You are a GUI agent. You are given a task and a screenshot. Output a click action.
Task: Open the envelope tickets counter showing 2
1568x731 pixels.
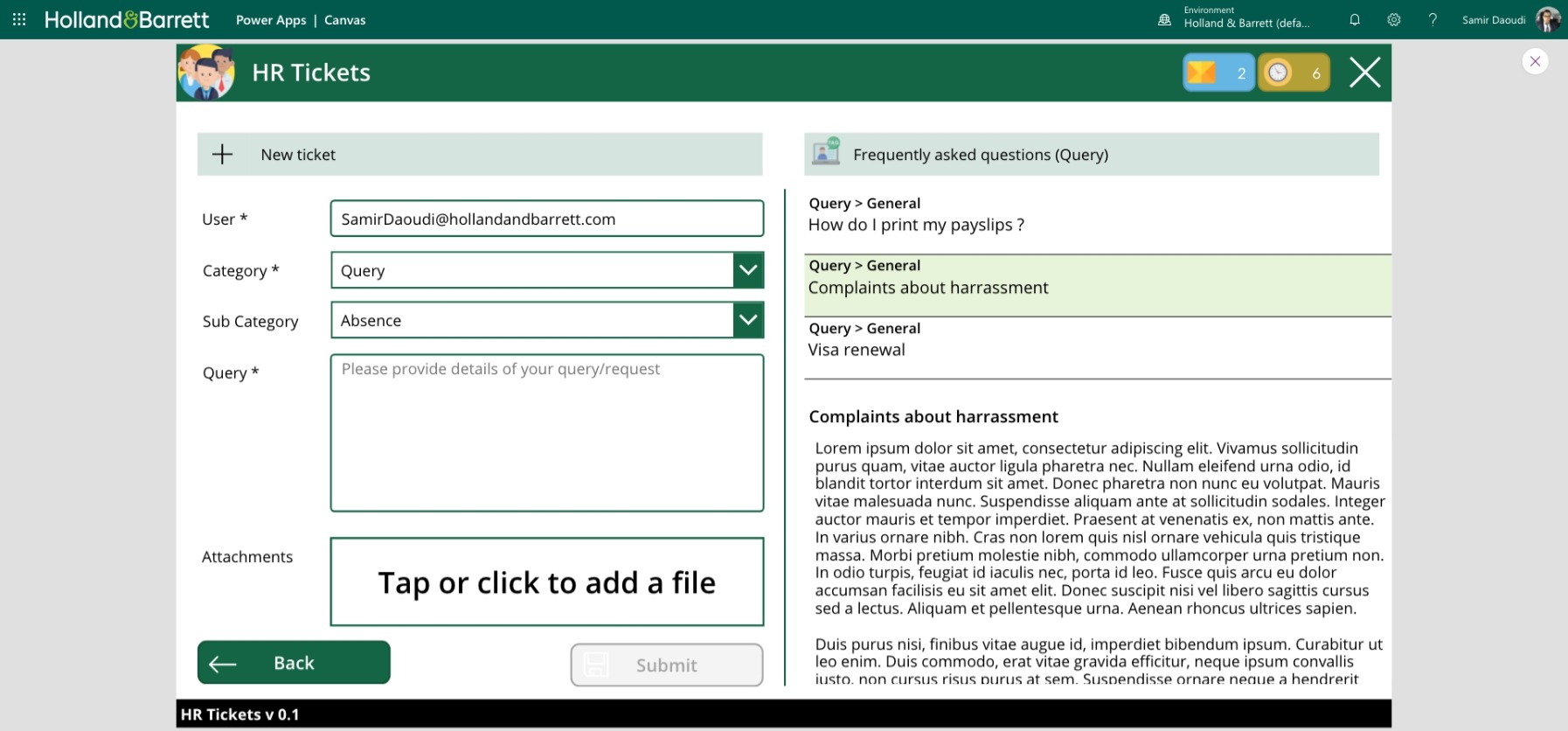1218,73
